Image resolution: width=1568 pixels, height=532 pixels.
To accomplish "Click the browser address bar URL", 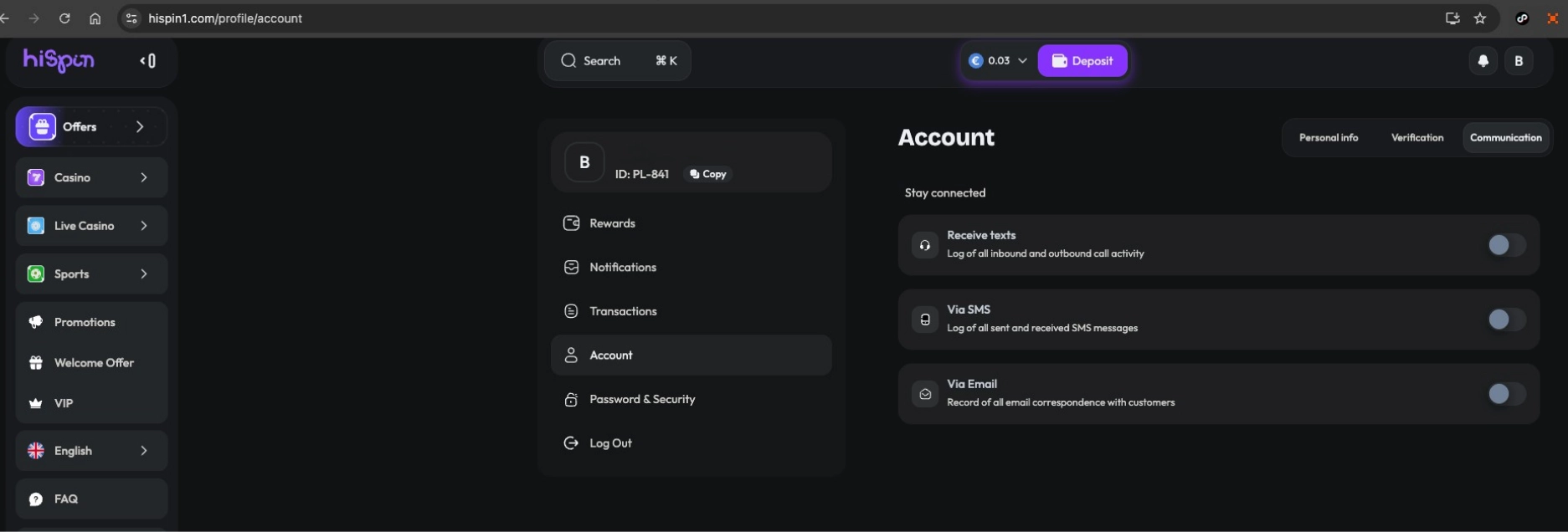I will coord(225,18).
